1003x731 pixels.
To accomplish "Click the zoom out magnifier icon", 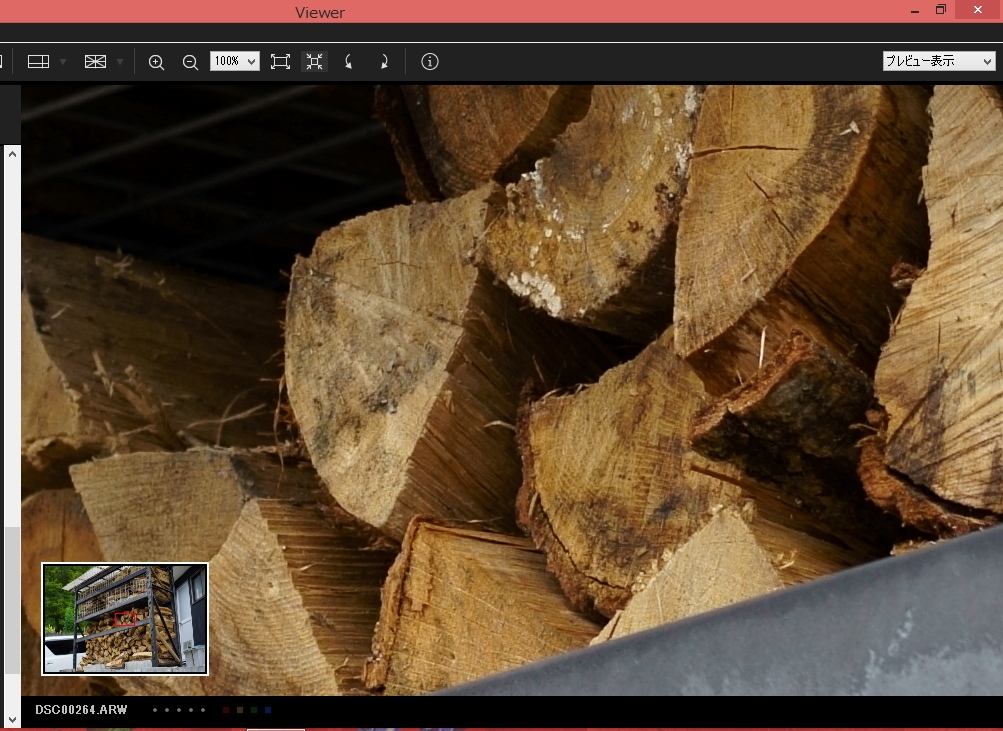I will (190, 62).
